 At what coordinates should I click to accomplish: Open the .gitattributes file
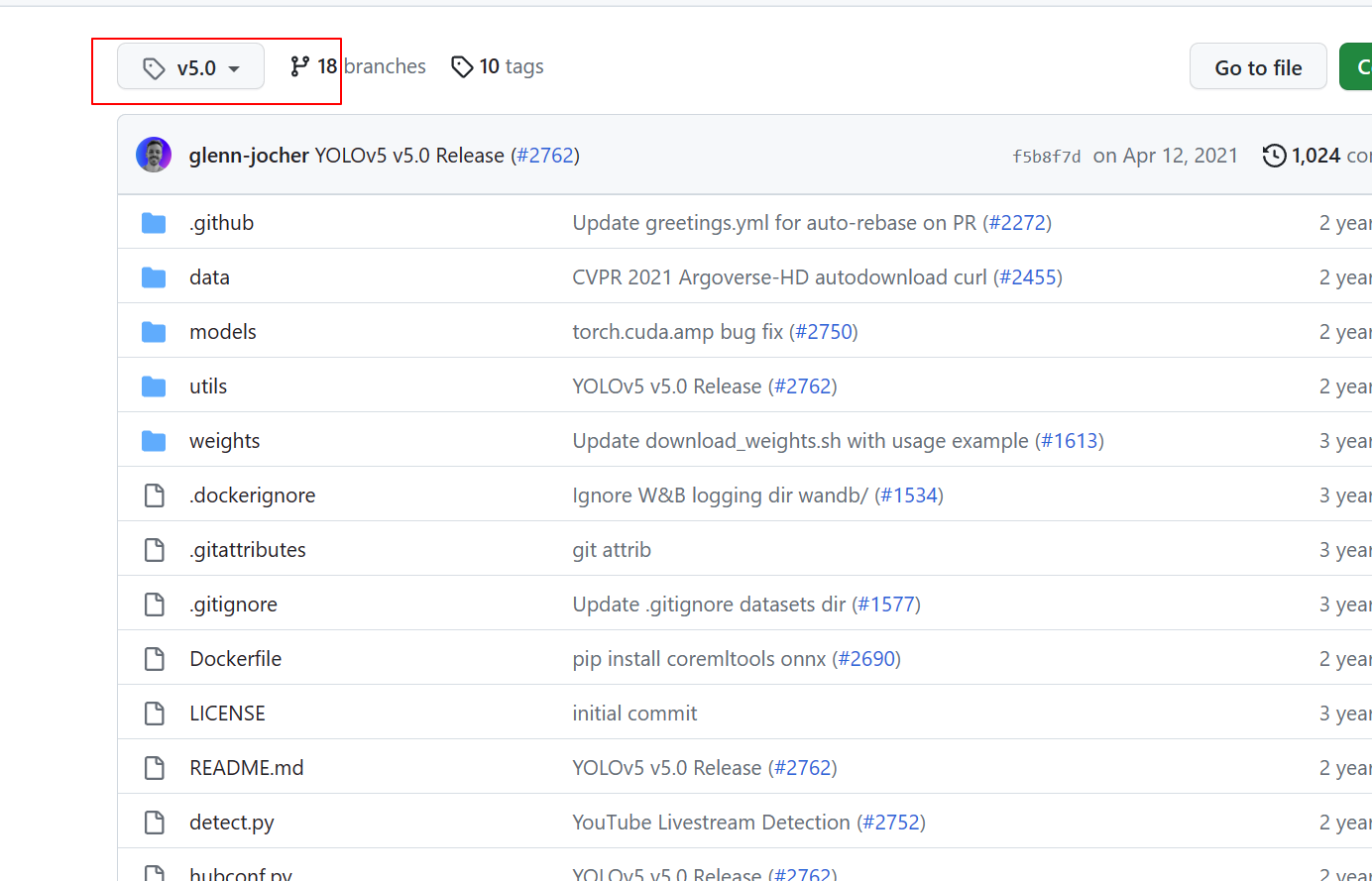pyautogui.click(x=248, y=550)
